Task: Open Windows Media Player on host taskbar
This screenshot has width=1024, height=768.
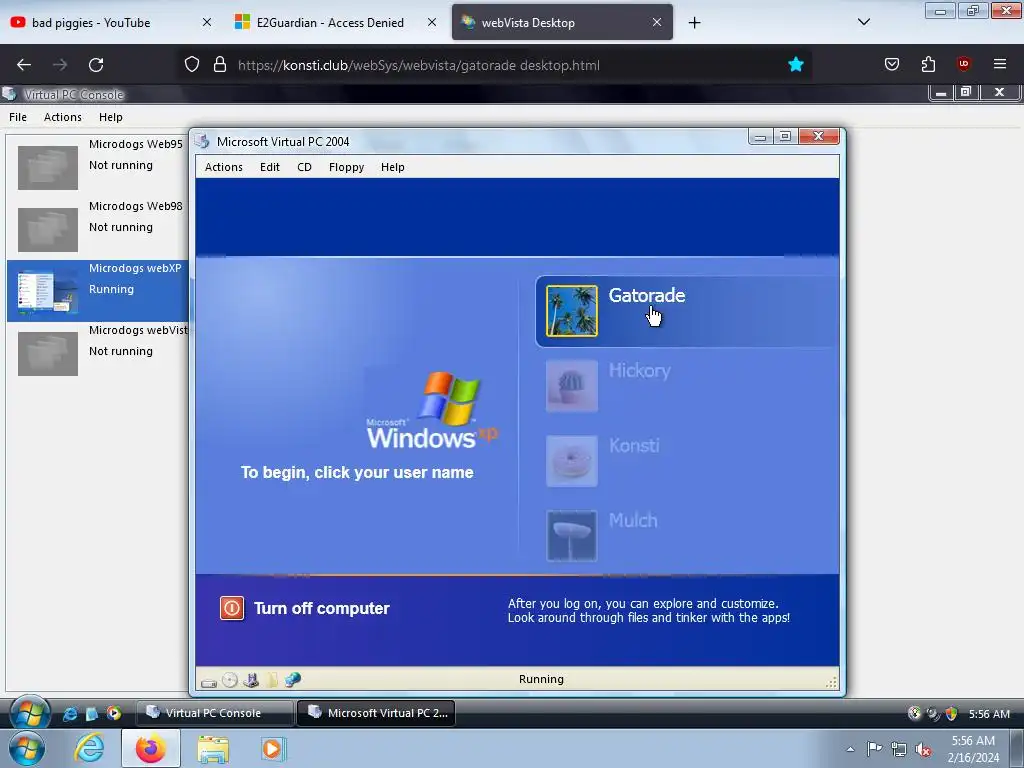Action: click(272, 749)
